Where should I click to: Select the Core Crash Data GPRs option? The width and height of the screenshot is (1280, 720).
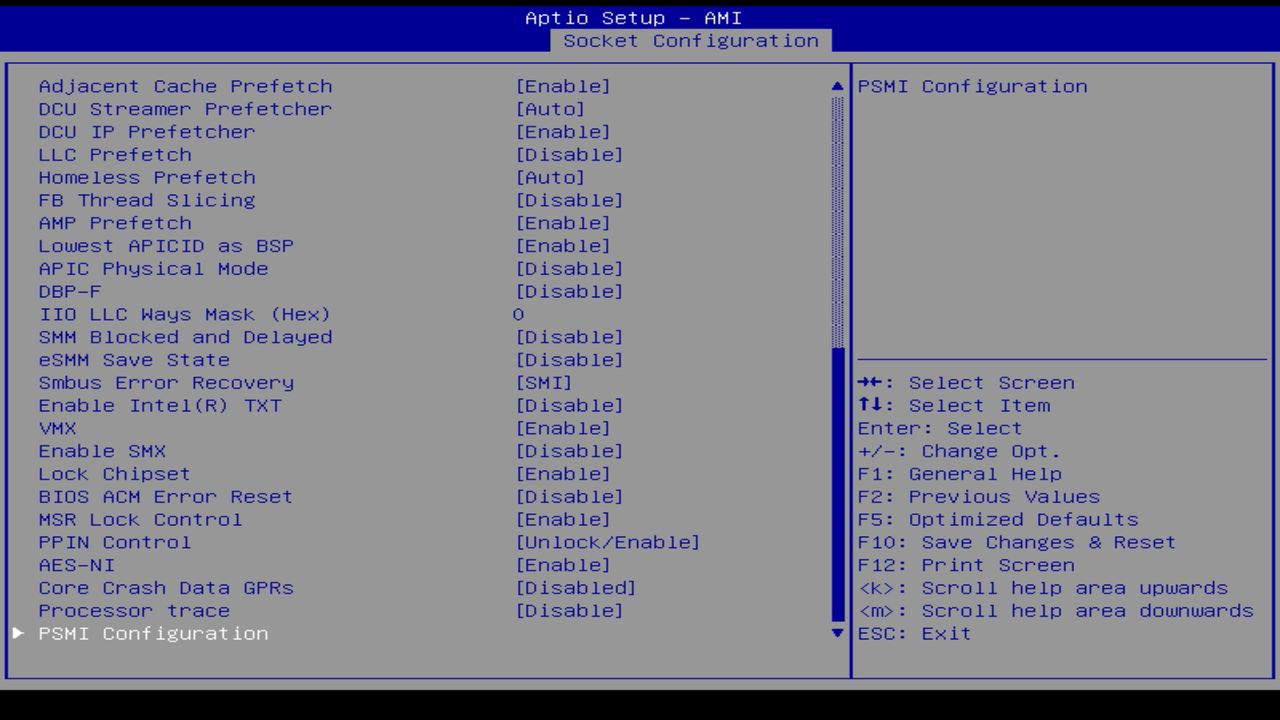coord(165,588)
